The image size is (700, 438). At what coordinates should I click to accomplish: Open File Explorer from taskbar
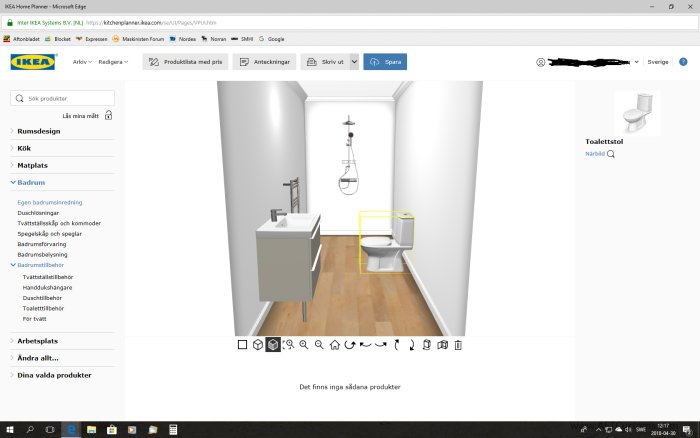(91, 430)
